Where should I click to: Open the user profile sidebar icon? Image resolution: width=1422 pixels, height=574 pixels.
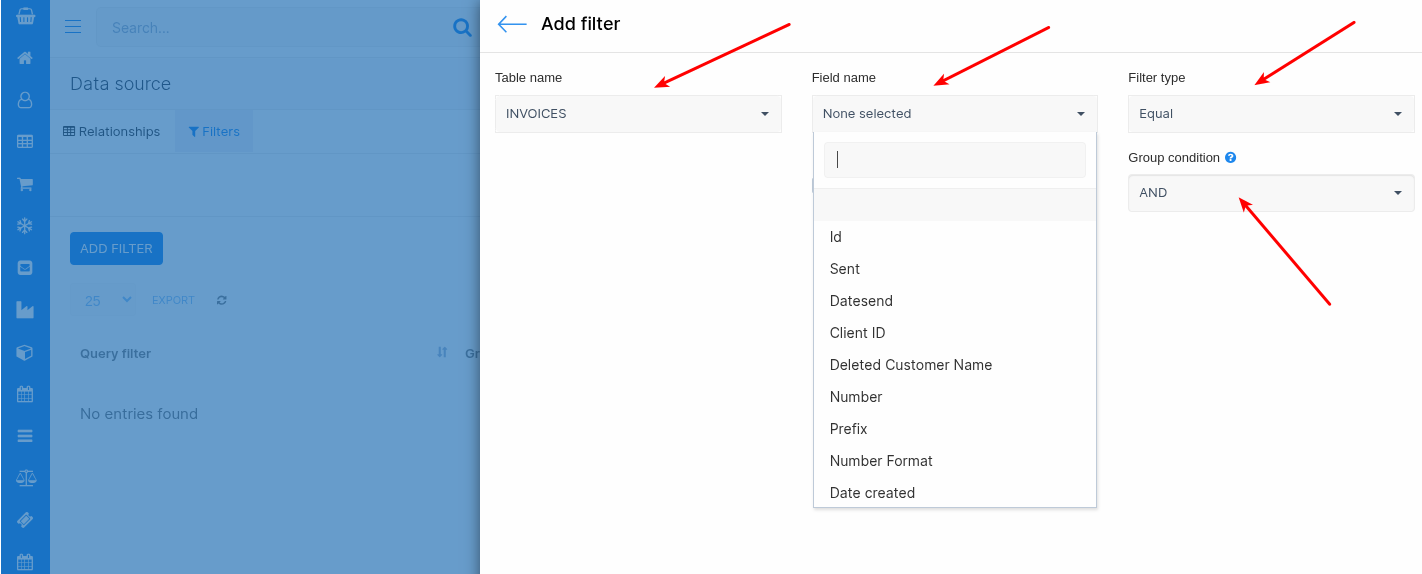click(x=25, y=100)
